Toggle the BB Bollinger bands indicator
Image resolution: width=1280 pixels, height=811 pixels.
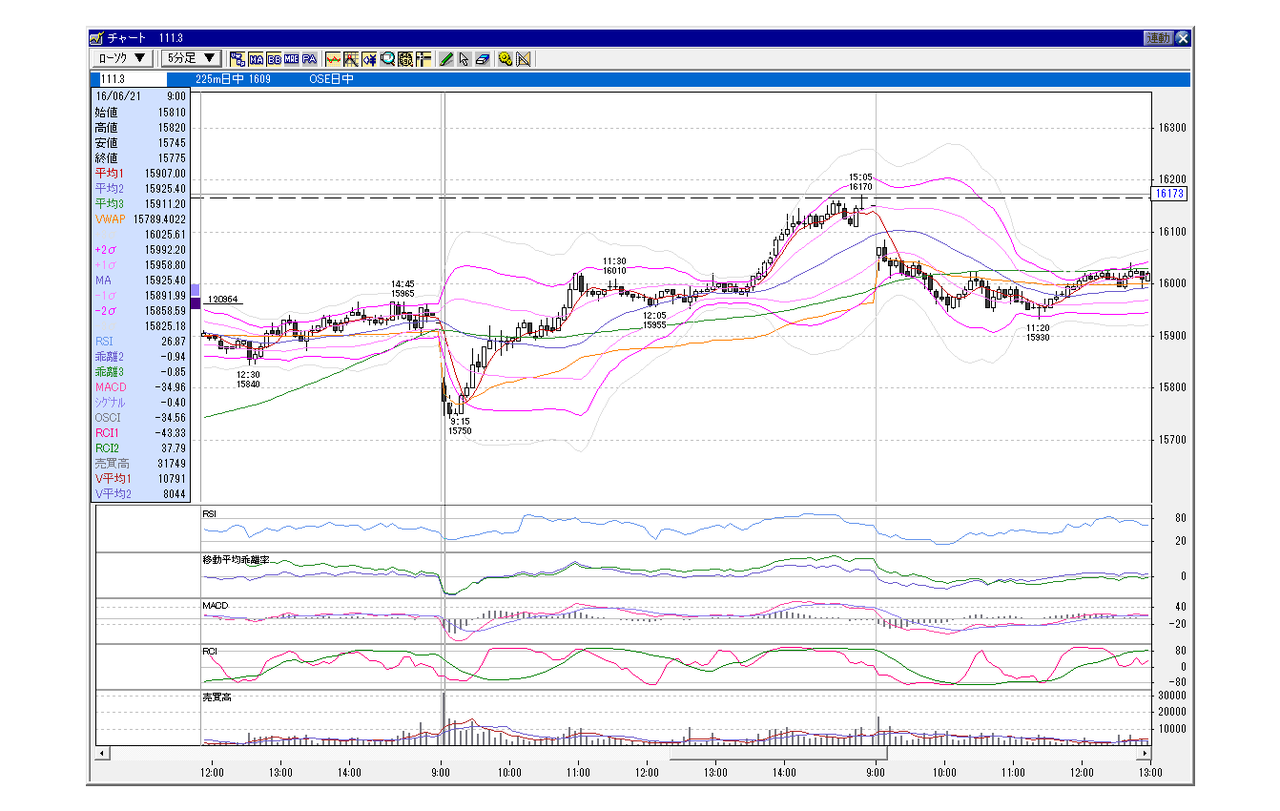pos(274,59)
